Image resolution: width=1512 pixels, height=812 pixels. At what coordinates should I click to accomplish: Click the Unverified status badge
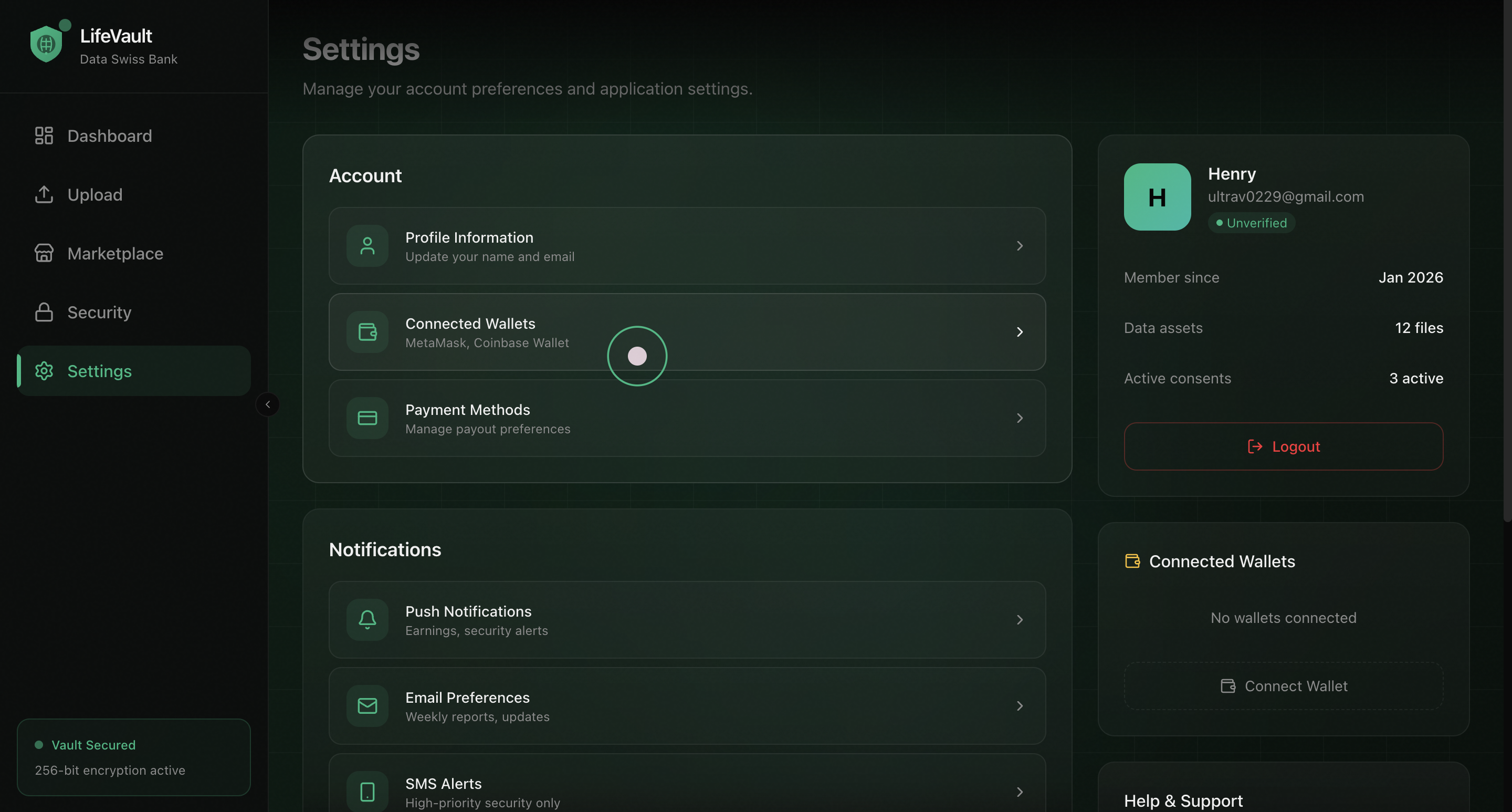[x=1252, y=223]
